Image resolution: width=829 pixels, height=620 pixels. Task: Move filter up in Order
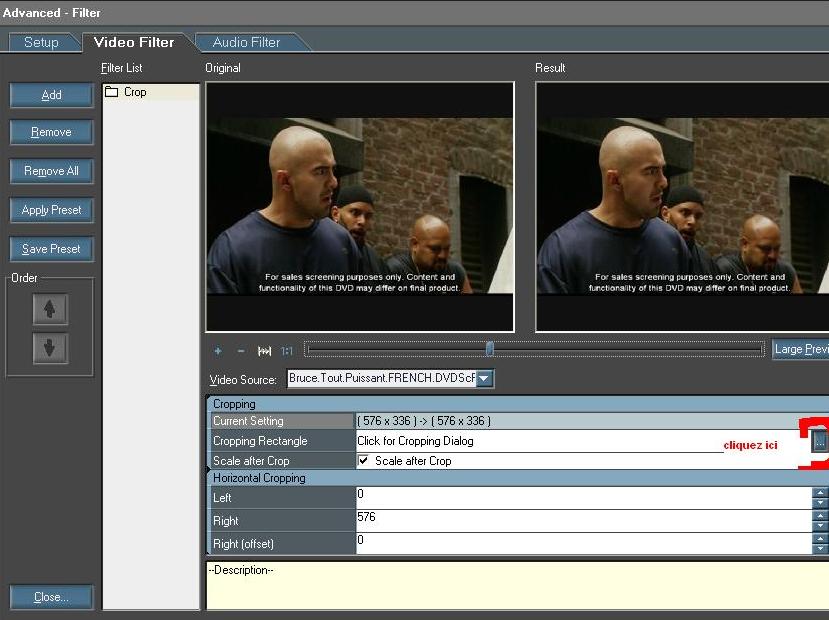click(50, 309)
